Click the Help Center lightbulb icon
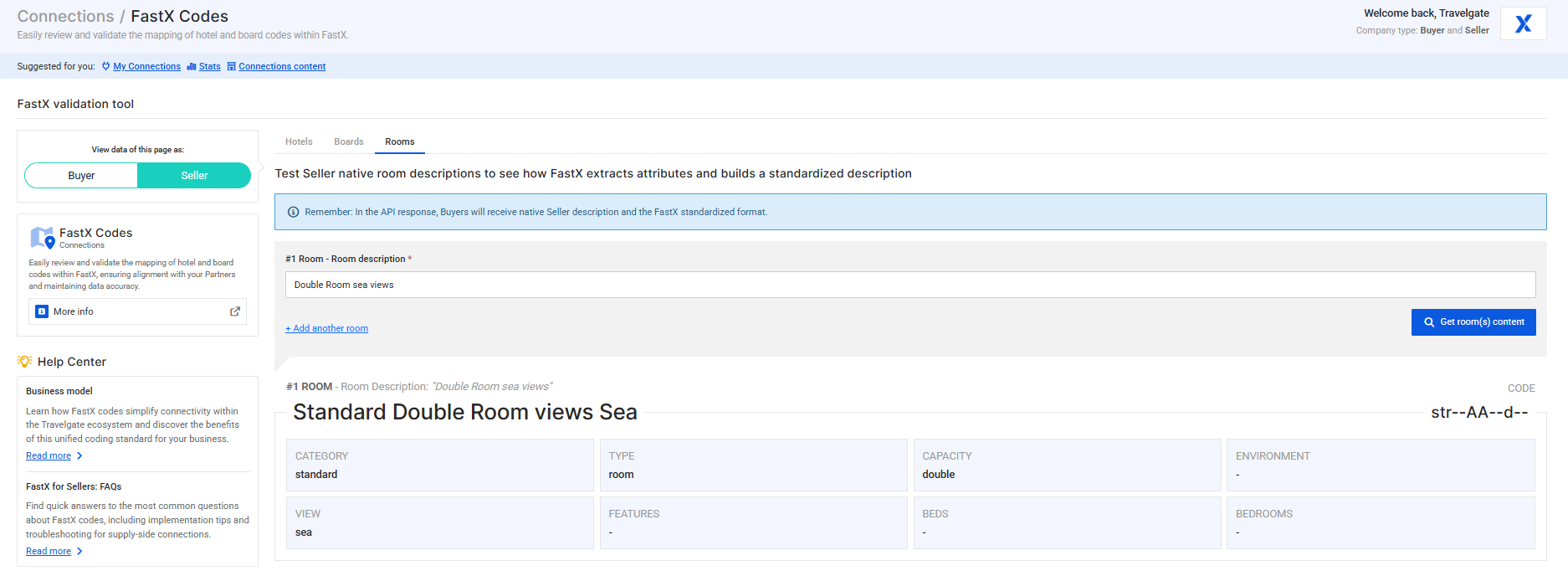Screen dimensions: 1568x576 (24, 362)
